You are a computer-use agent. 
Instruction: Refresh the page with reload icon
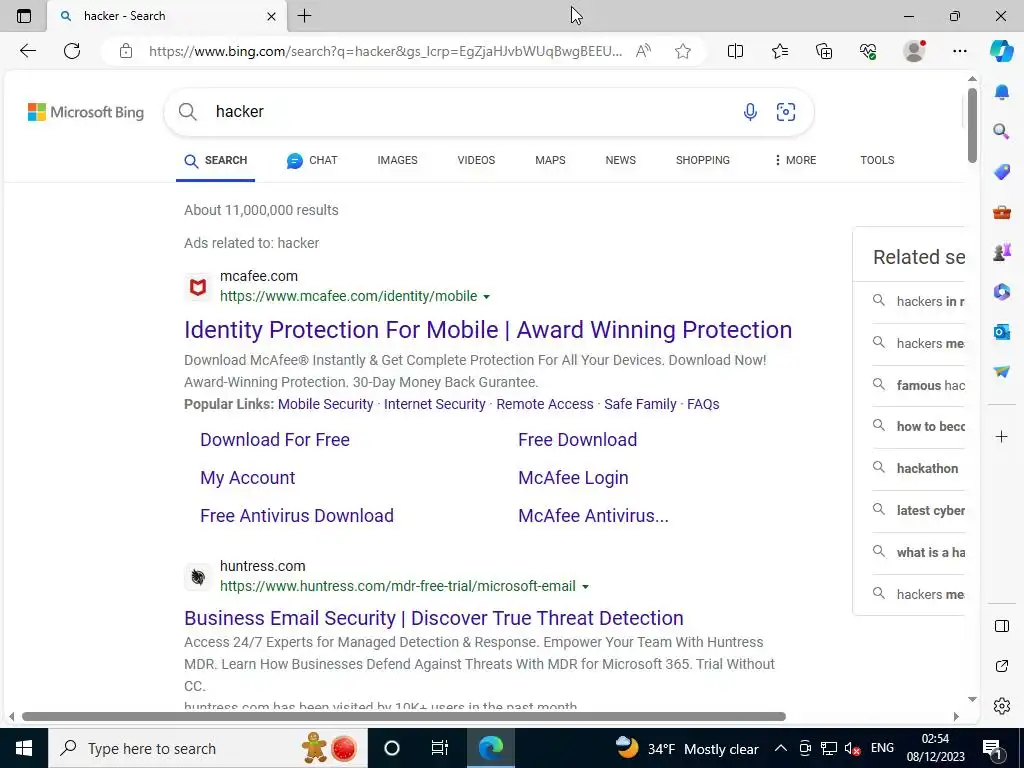coord(72,51)
